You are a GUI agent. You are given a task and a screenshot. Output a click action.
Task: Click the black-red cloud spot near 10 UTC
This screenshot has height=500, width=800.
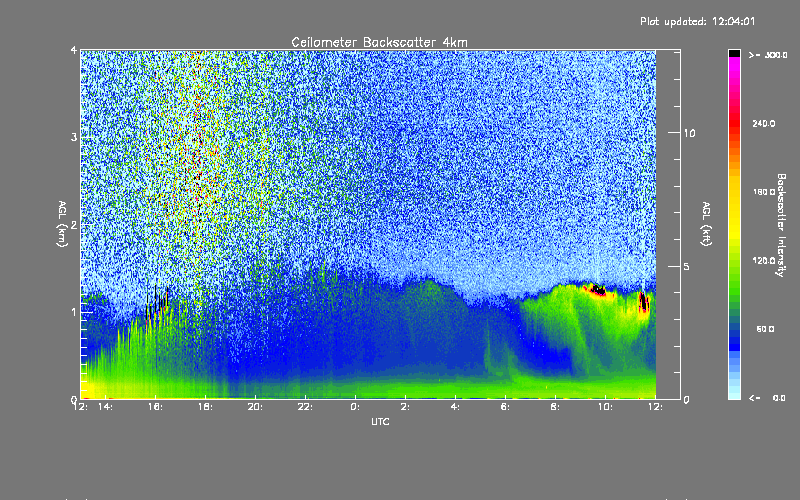point(596,290)
